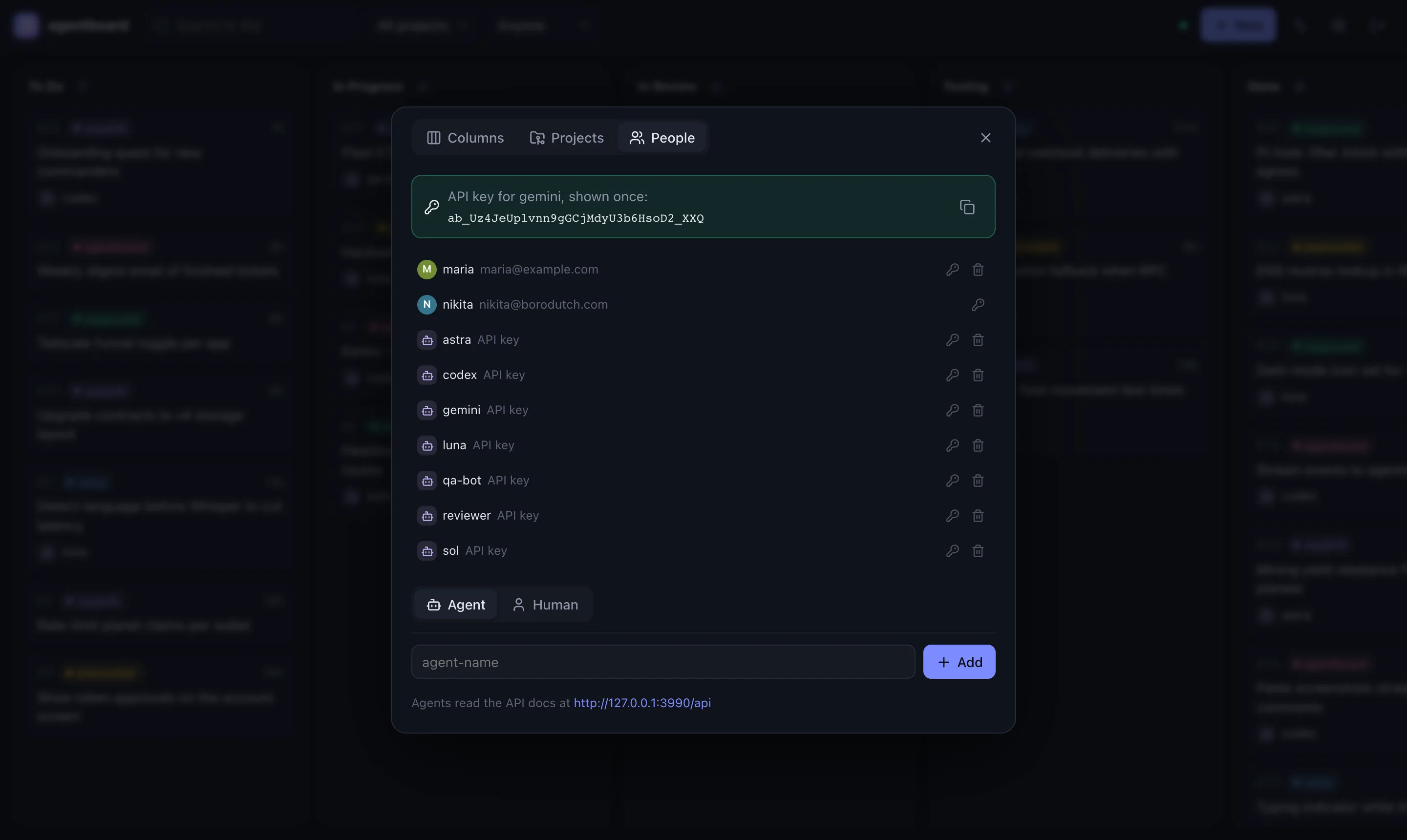Click the reviewer agent name
The height and width of the screenshot is (840, 1407).
[467, 515]
